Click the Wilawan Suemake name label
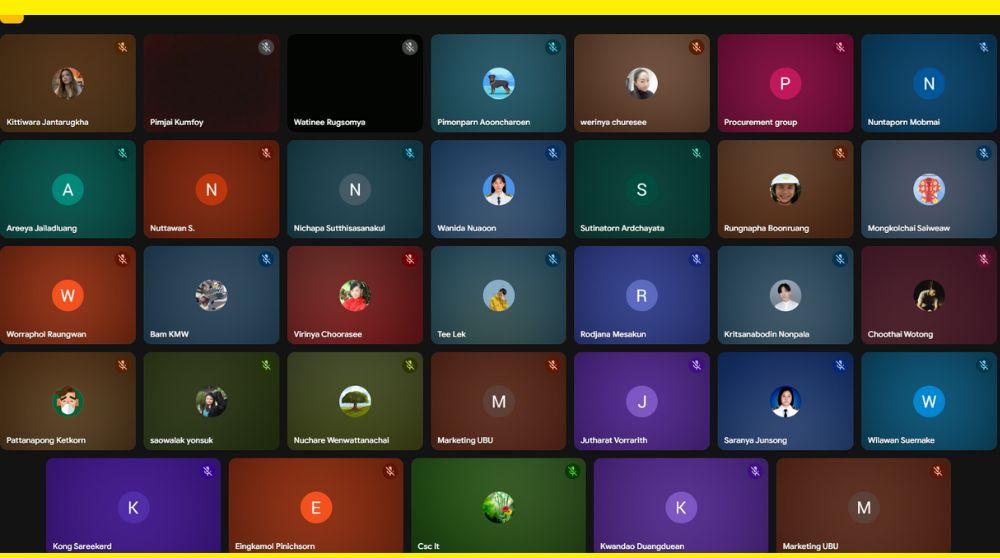 pyautogui.click(x=901, y=440)
